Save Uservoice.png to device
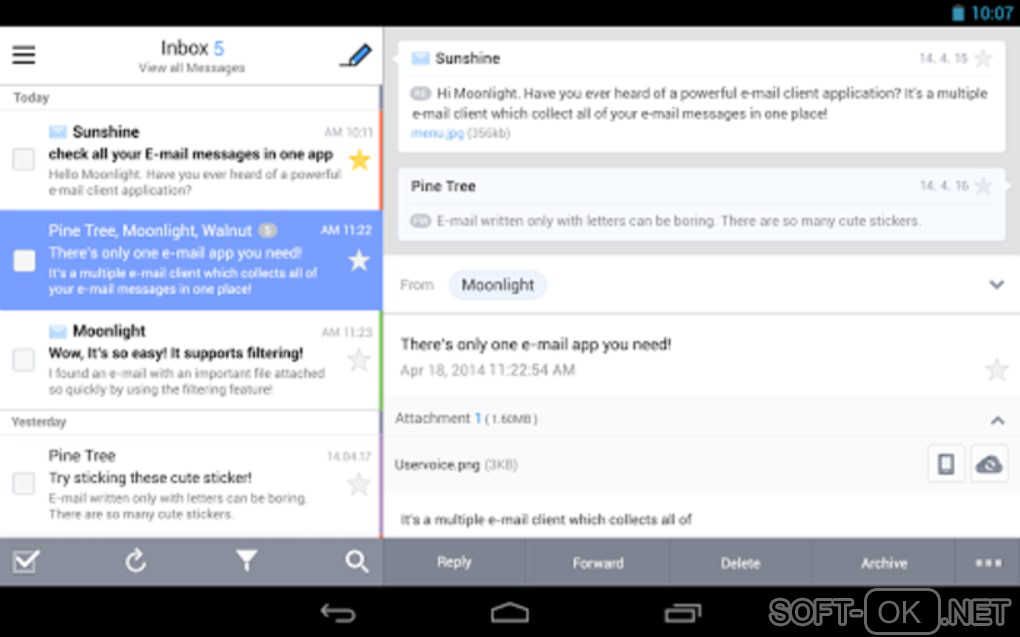1020x637 pixels. click(x=946, y=464)
